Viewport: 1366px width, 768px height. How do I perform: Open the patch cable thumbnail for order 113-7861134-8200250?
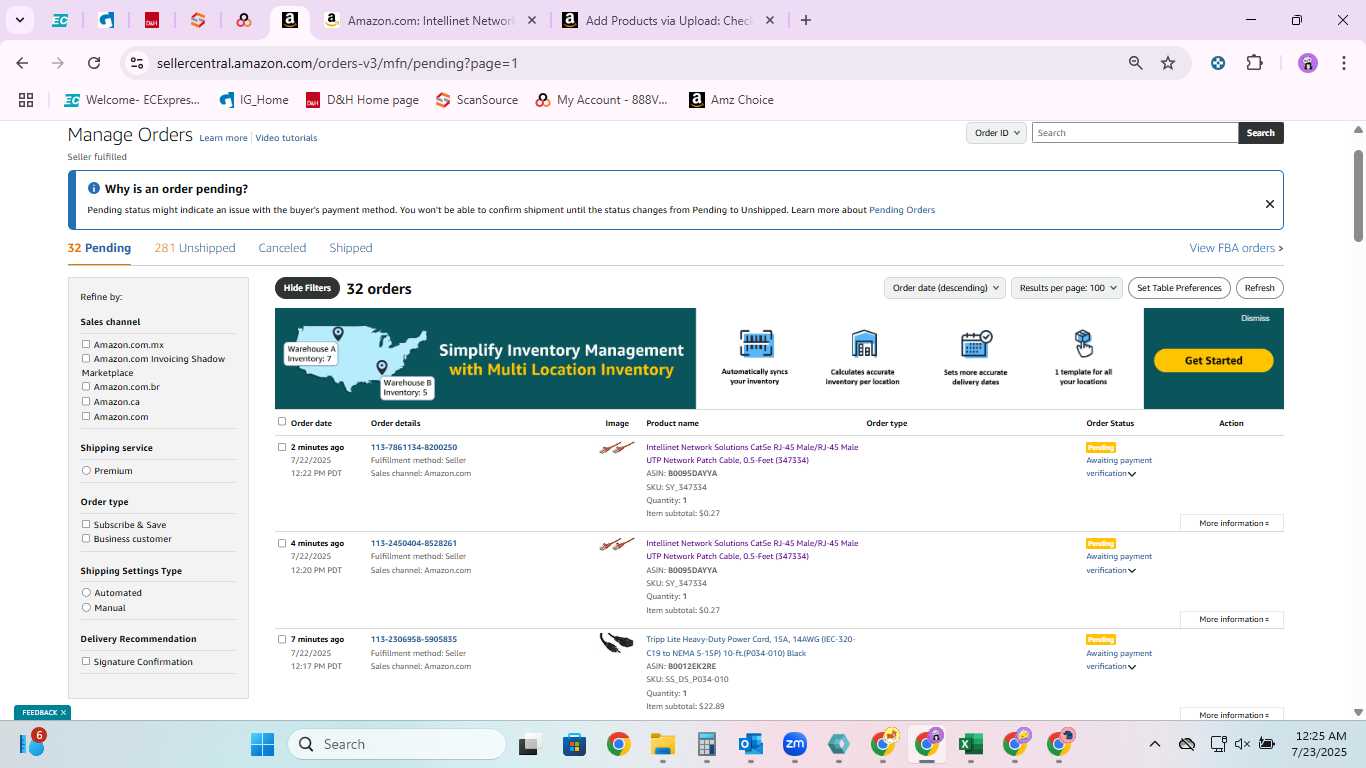pyautogui.click(x=617, y=448)
